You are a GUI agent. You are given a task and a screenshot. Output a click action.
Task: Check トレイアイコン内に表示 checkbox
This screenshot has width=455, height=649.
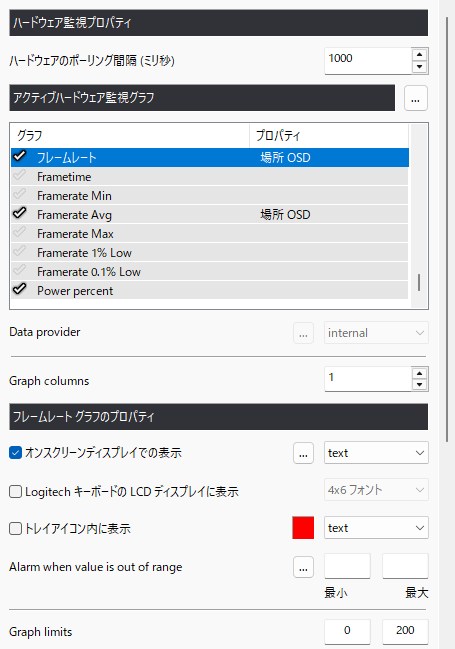point(15,529)
